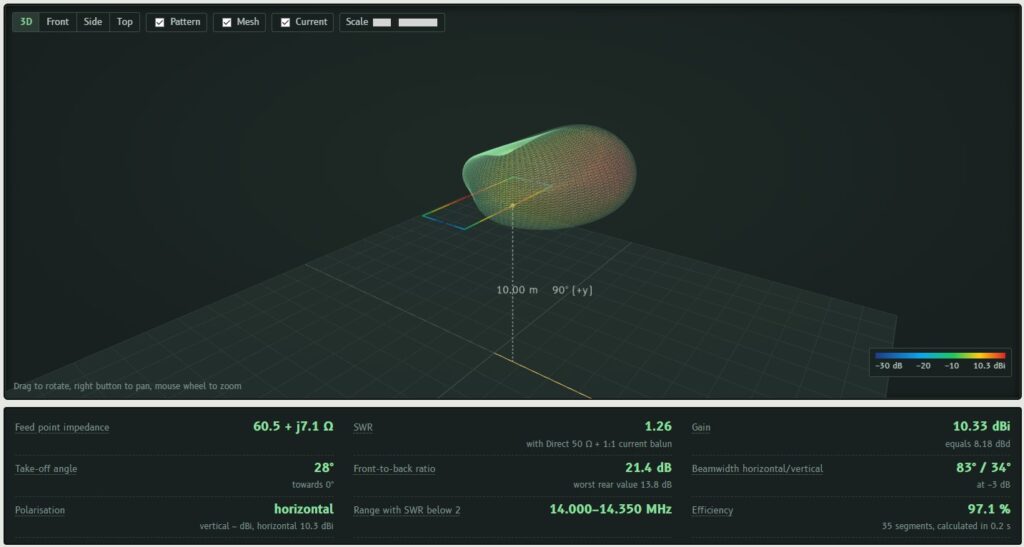This screenshot has height=547, width=1024.
Task: Click 'equals 8.18 dBd' text
Action: point(978,444)
